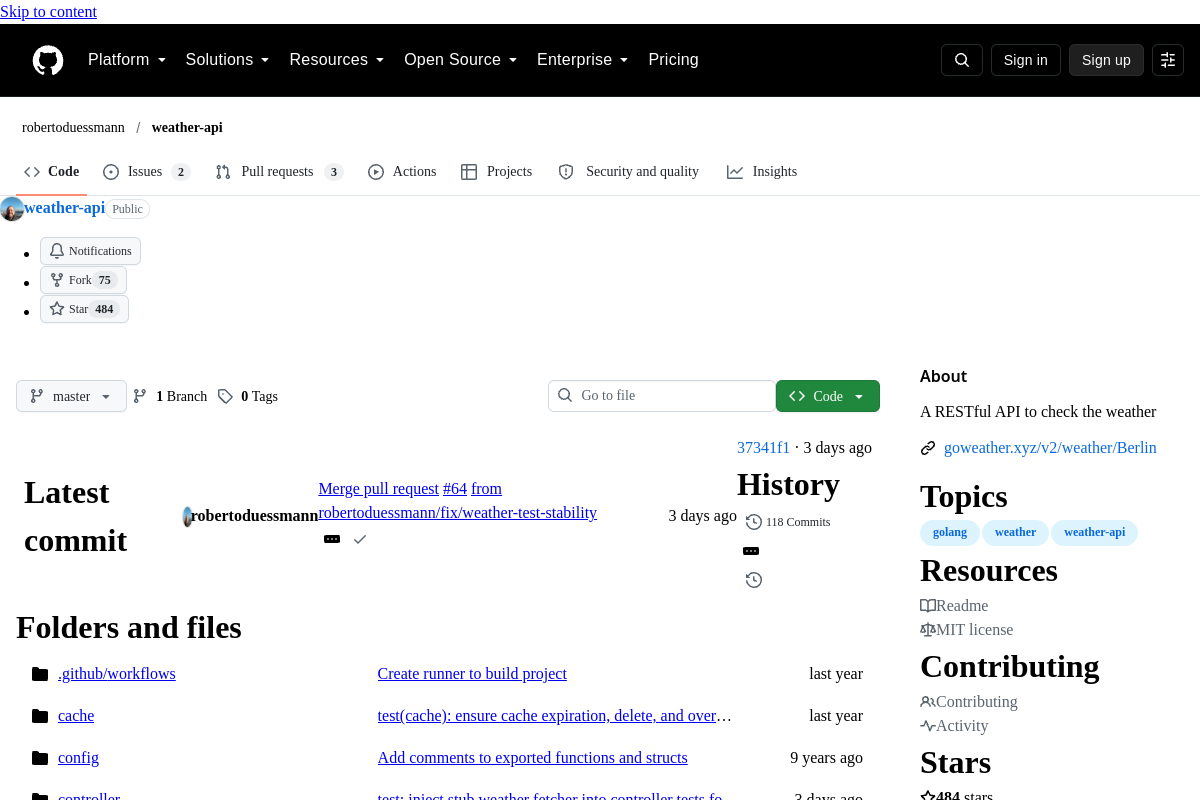Open the Projects tab
Screen dimensions: 1200x800
point(497,172)
